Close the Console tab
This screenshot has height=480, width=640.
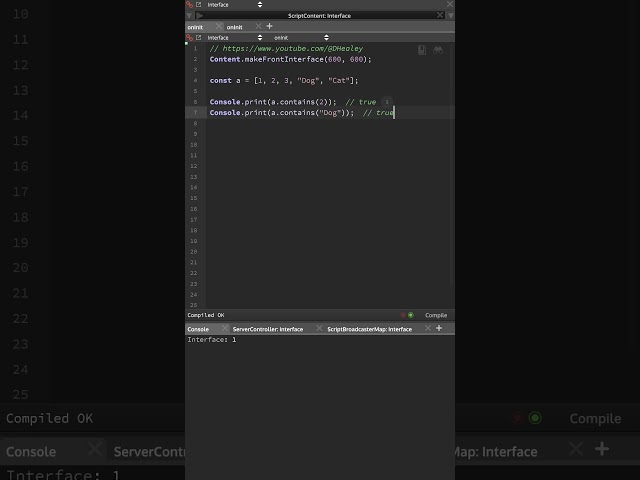click(x=225, y=328)
